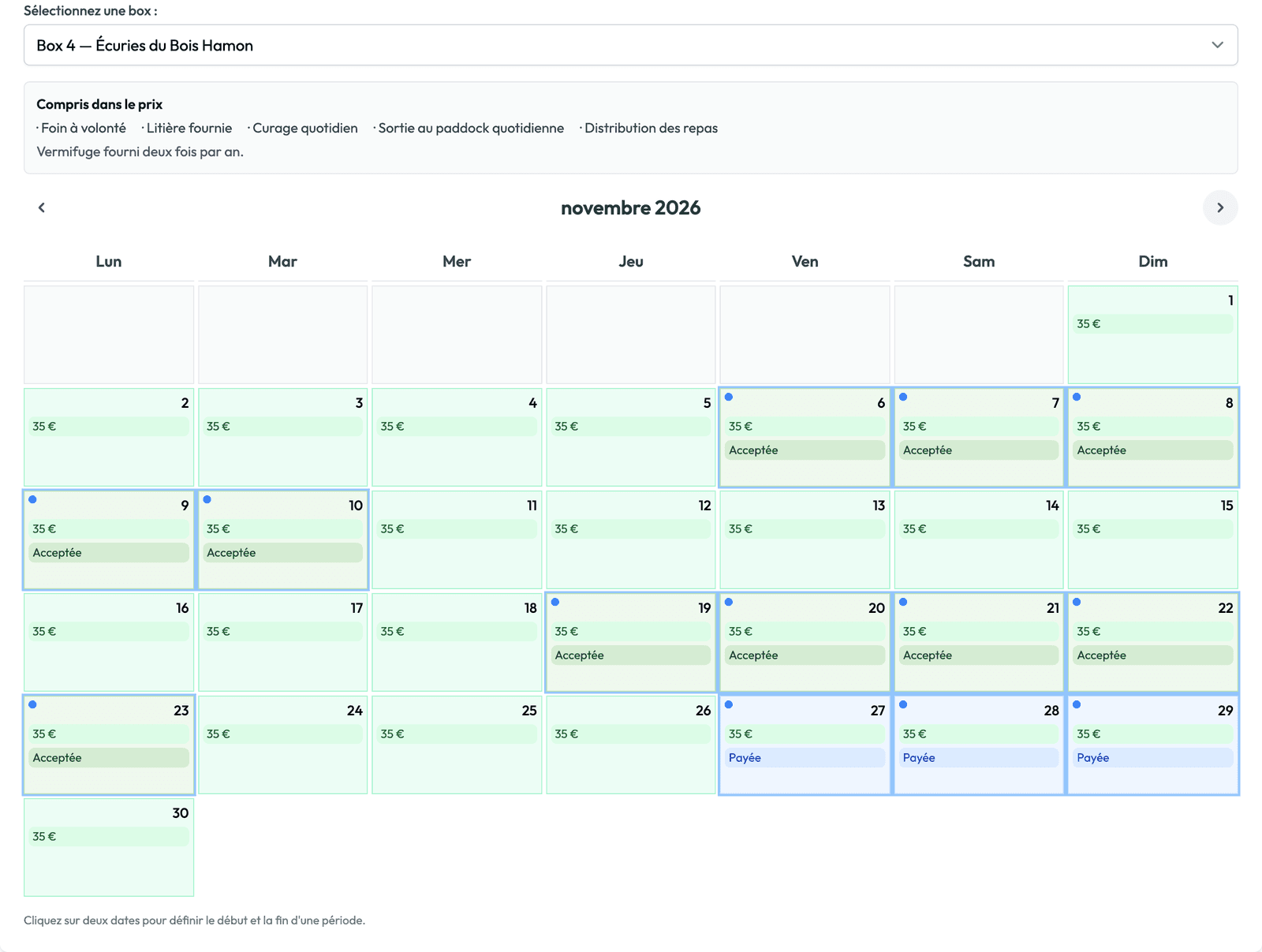Click the novembre 2026 month title
The image size is (1262, 952).
click(630, 207)
